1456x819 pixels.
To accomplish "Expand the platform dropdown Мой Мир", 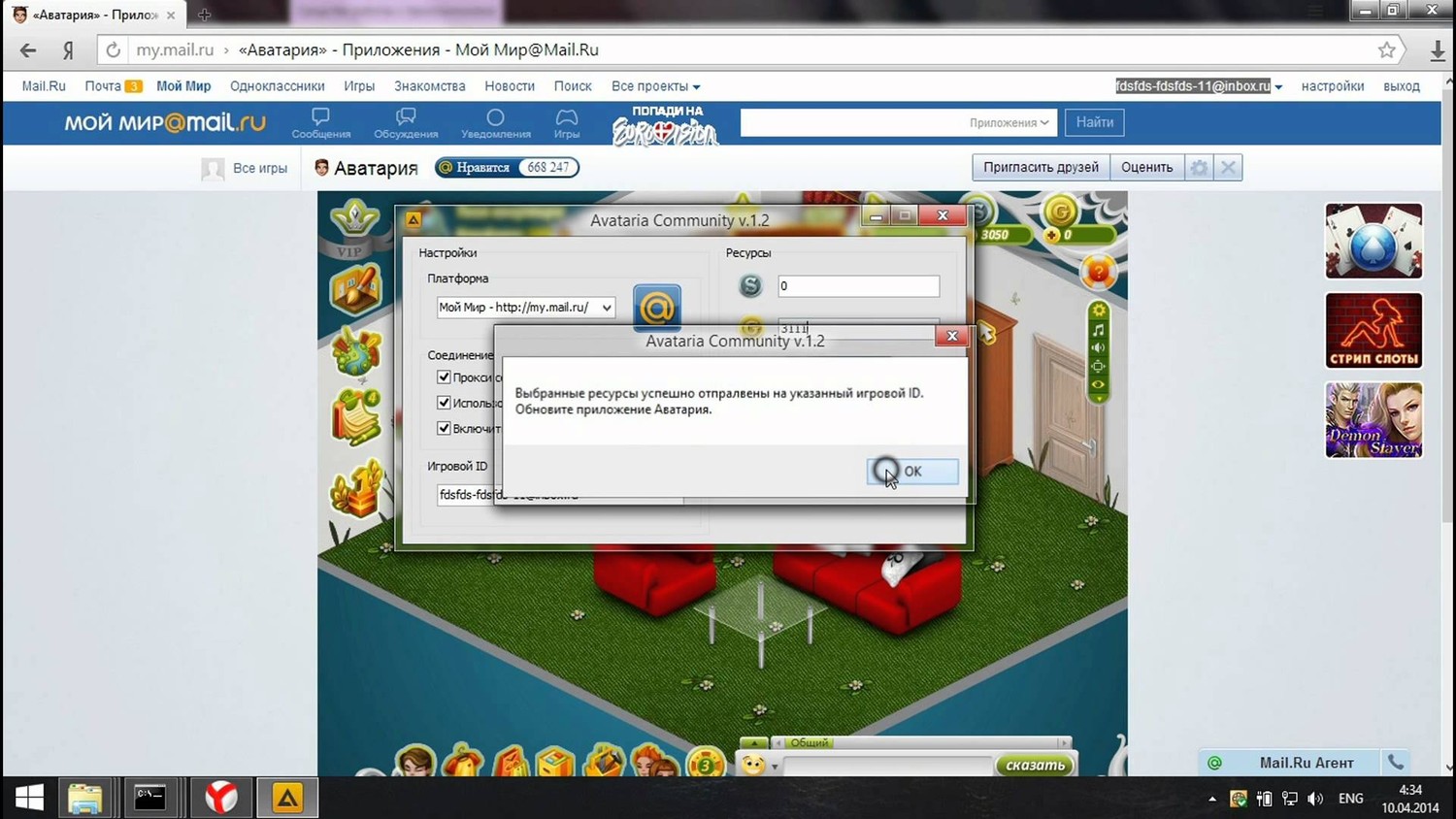I will click(x=525, y=308).
